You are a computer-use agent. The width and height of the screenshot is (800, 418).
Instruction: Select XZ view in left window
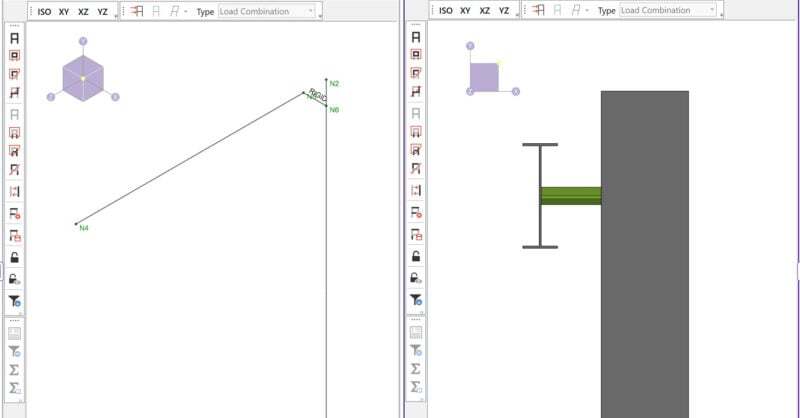click(83, 11)
